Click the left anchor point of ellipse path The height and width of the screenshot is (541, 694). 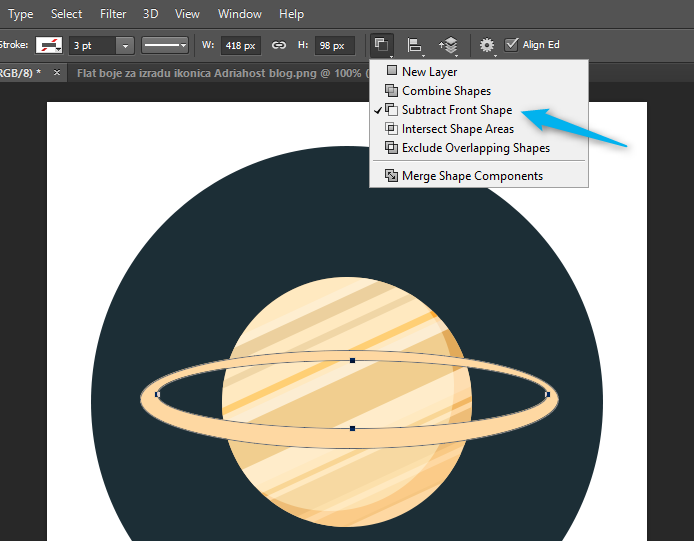(x=157, y=394)
